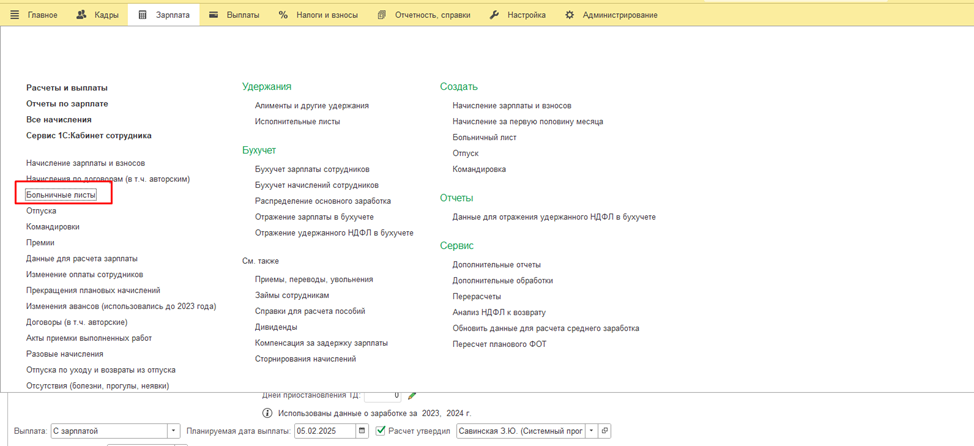Open Дополнительные обработки
Image resolution: width=974 pixels, height=446 pixels.
point(503,281)
